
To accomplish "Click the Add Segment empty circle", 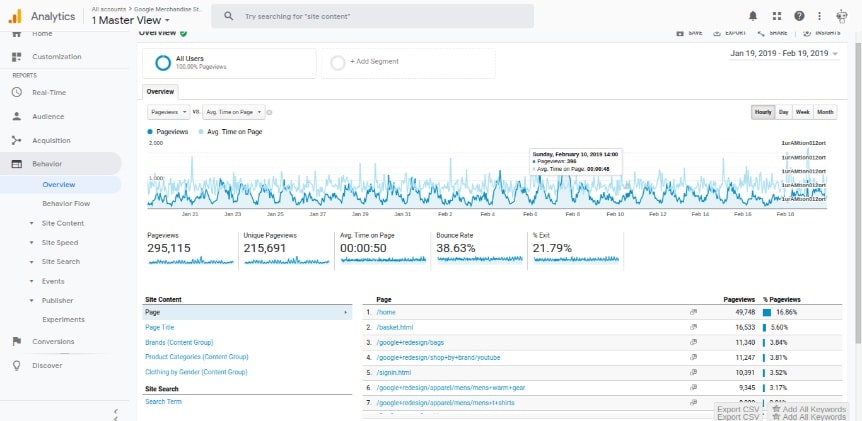I will tap(338, 63).
